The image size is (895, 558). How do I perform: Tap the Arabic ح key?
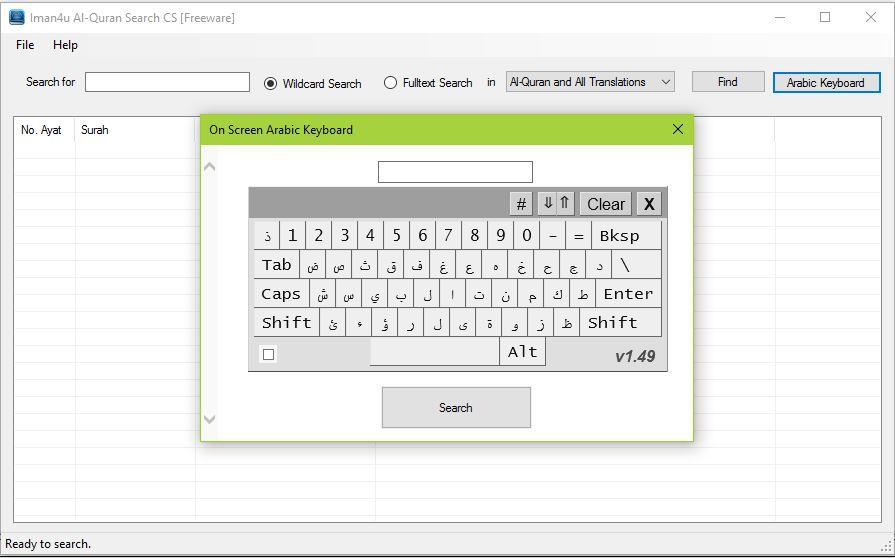(x=547, y=265)
